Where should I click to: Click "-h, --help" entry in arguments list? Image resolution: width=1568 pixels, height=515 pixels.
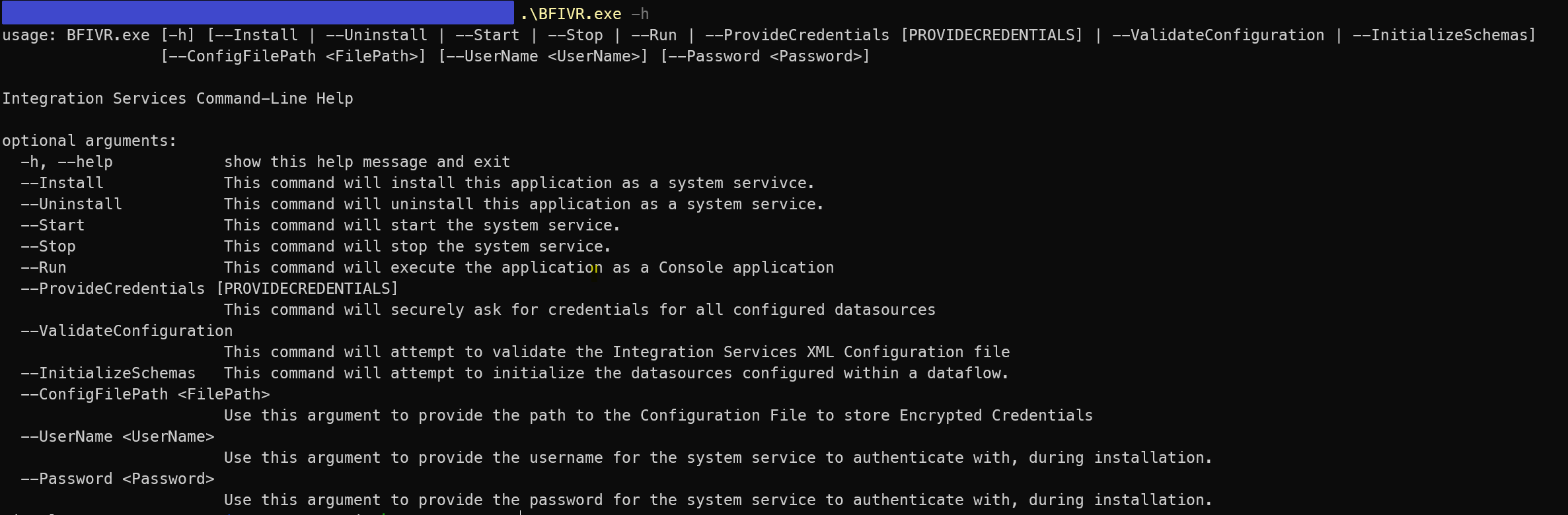[x=66, y=162]
